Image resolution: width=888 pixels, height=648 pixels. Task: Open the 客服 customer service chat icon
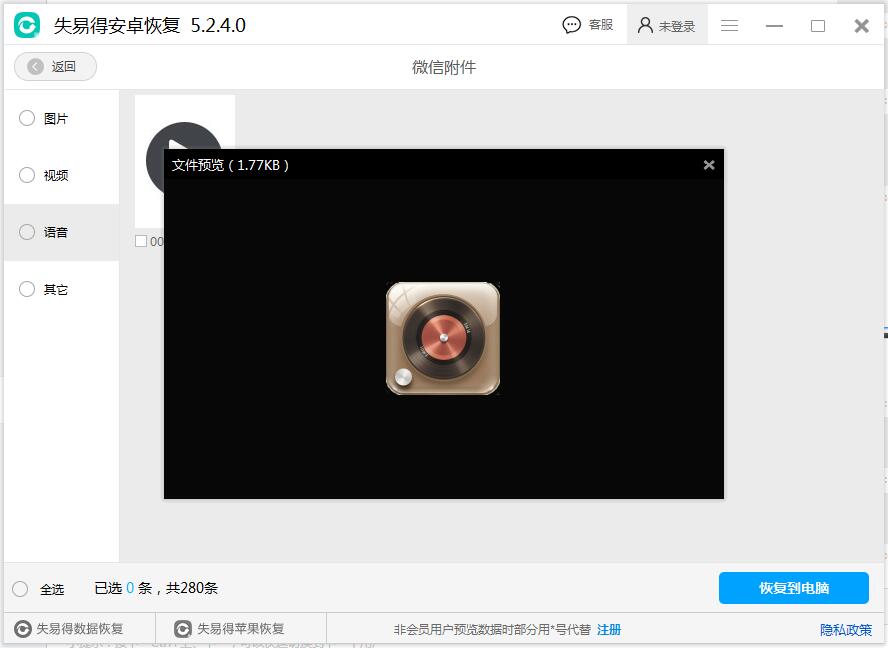[x=571, y=24]
